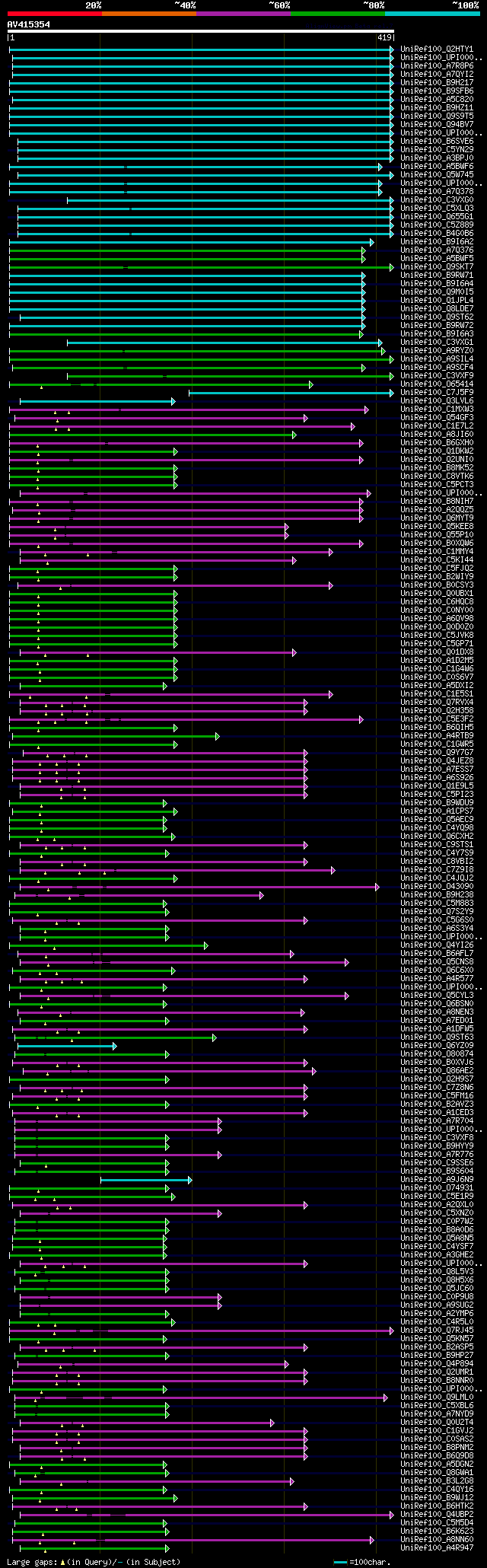Viewport: 487px width, 1568px height.
Task: Select hit label UniRef100_C7Z9I8
Action: coord(437,869)
